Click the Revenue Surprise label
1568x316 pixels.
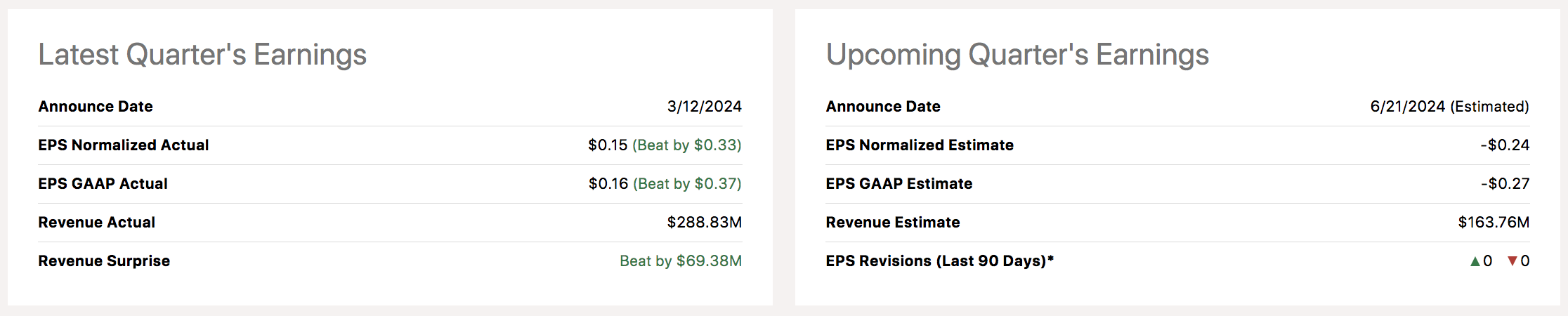[104, 261]
